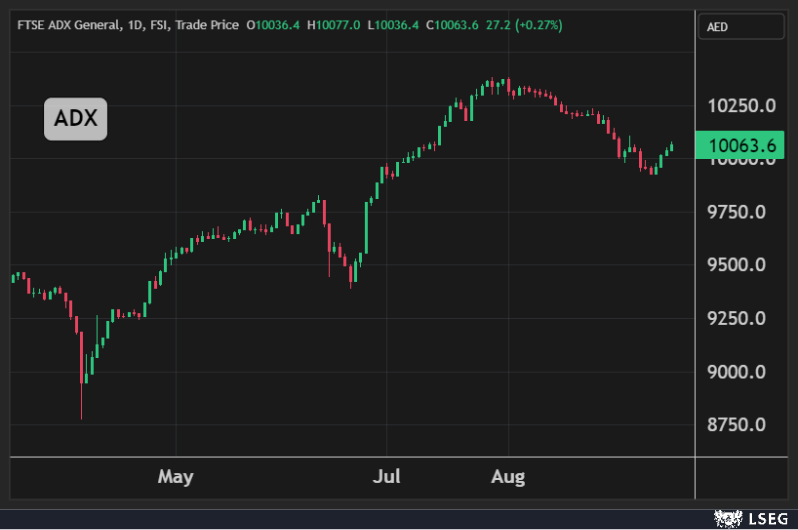The height and width of the screenshot is (530, 798).
Task: Click the May label on time axis
Action: (x=175, y=476)
